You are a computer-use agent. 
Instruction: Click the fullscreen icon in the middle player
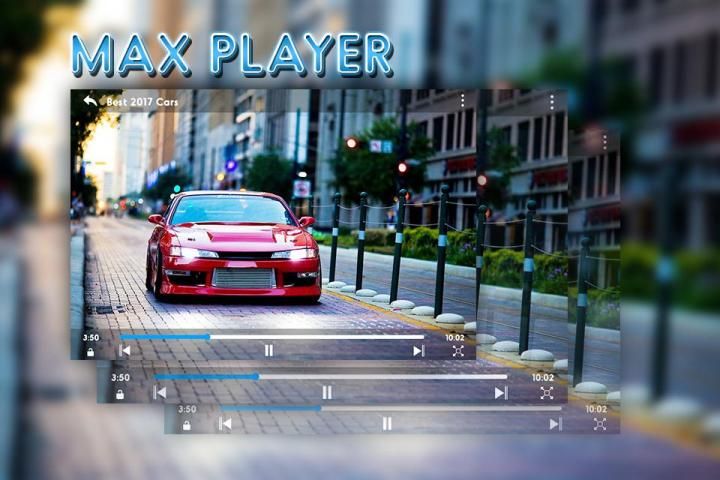pos(547,393)
